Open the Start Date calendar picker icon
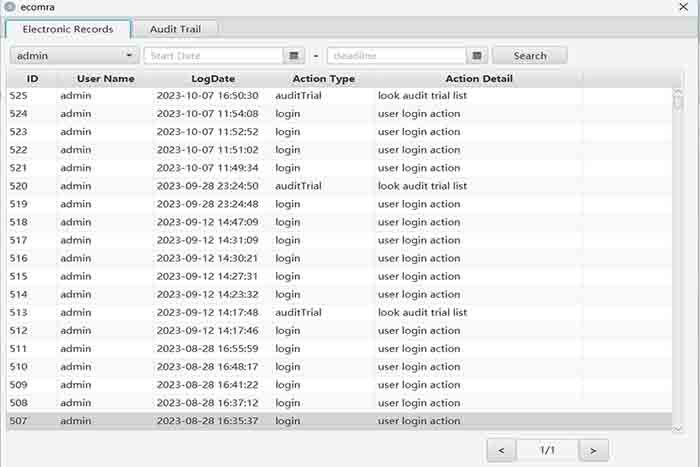 [x=294, y=56]
